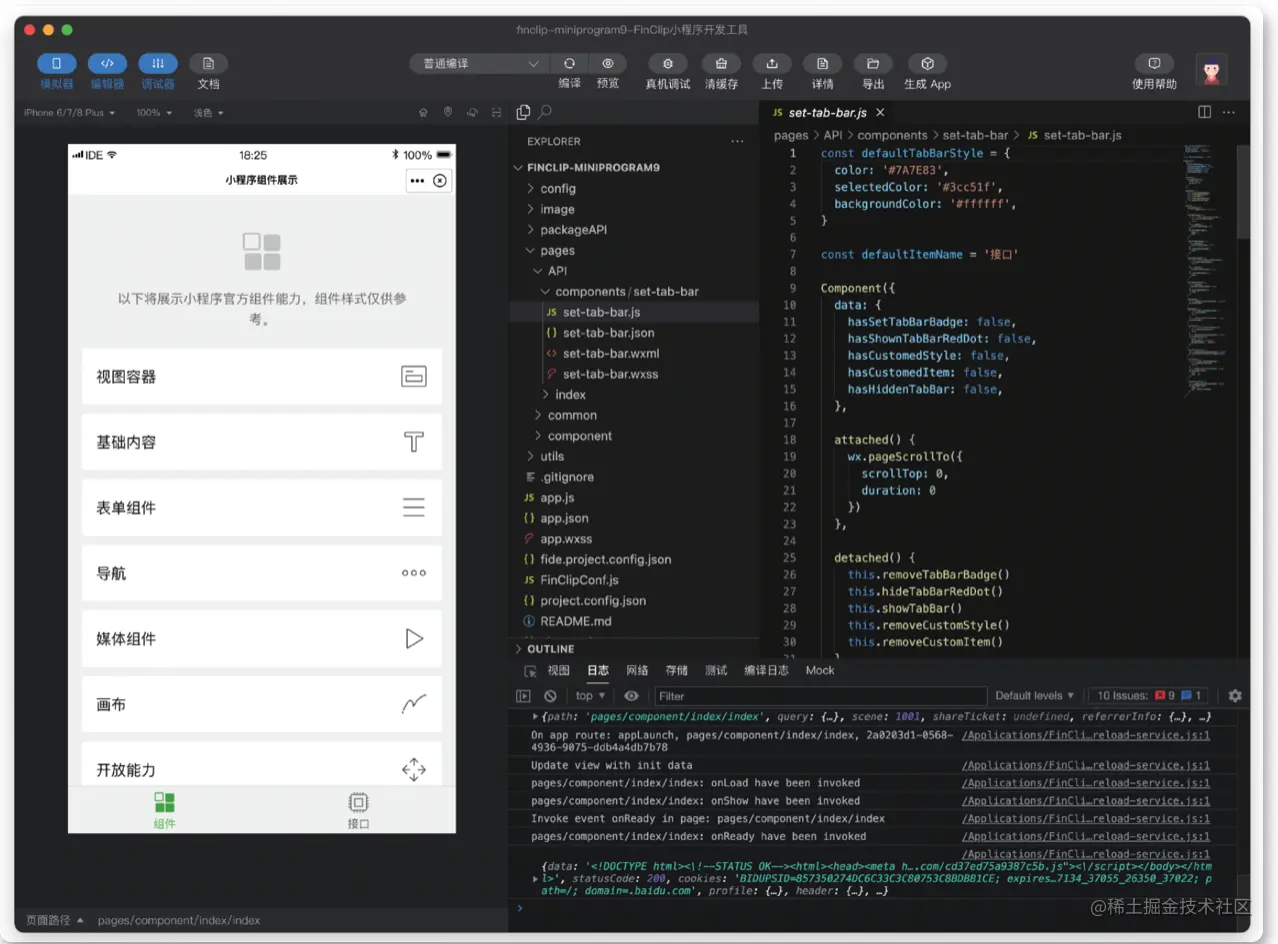Open the 详情 details icon

(822, 63)
